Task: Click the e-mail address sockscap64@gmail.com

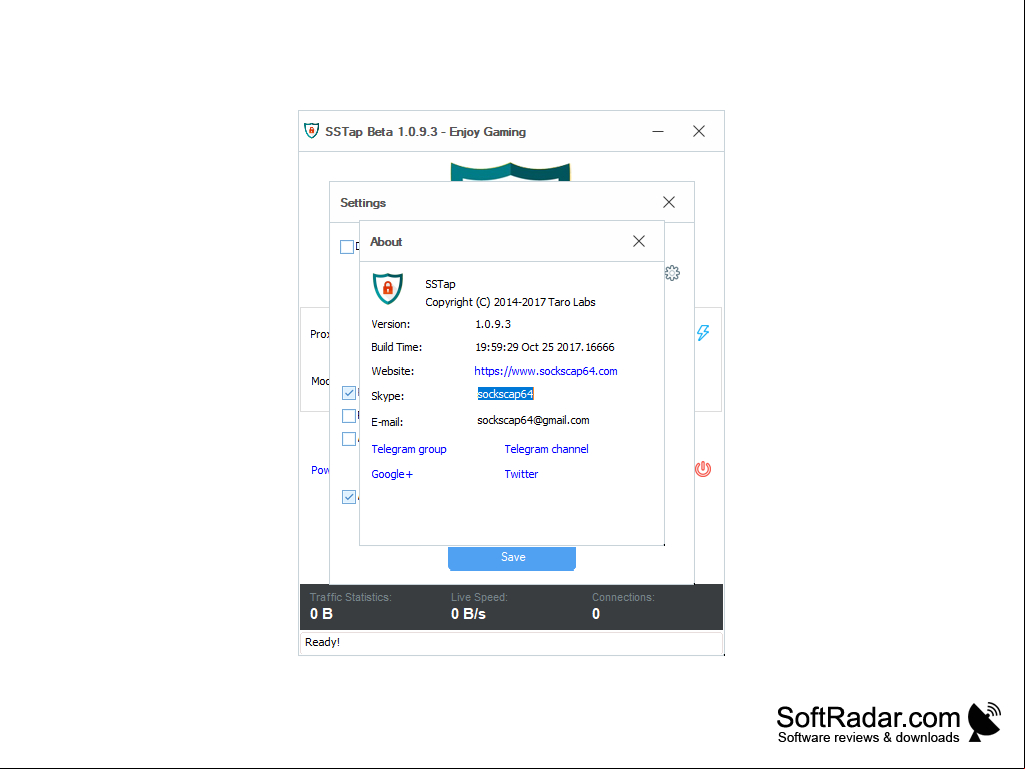Action: click(533, 420)
